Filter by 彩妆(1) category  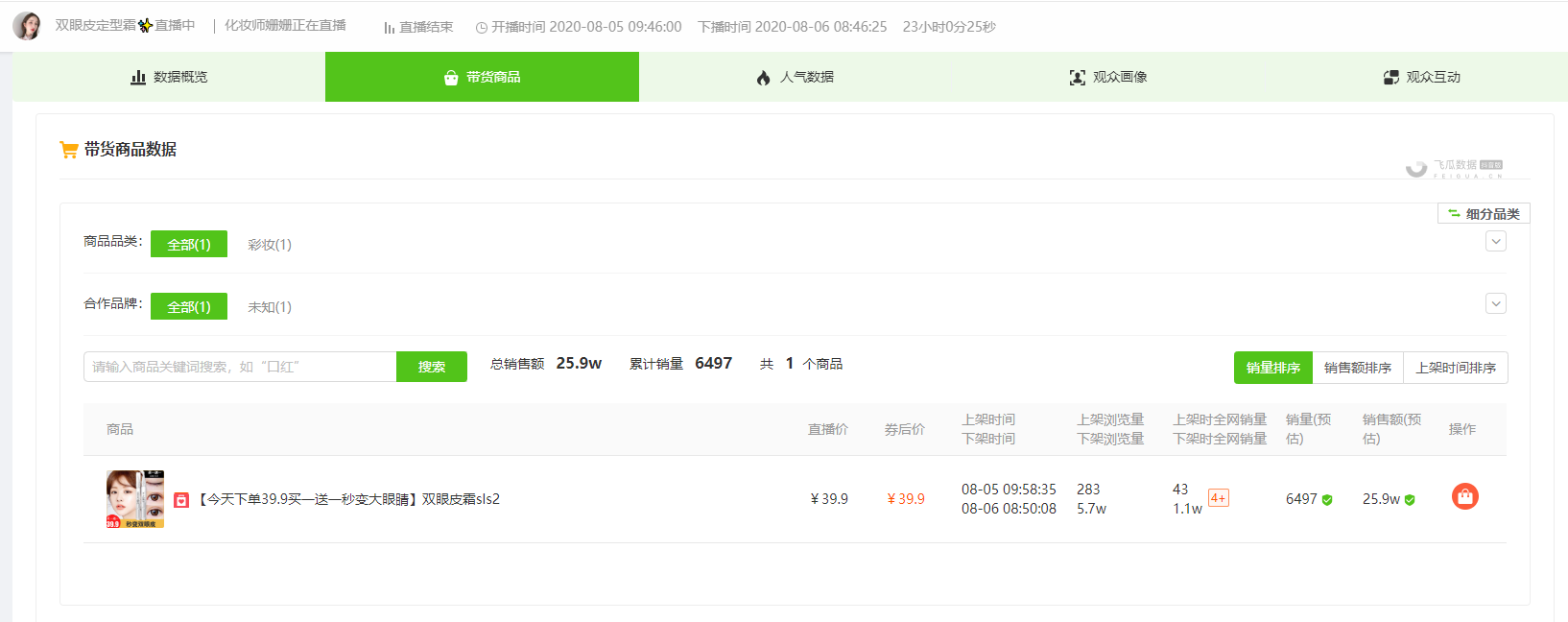(270, 245)
